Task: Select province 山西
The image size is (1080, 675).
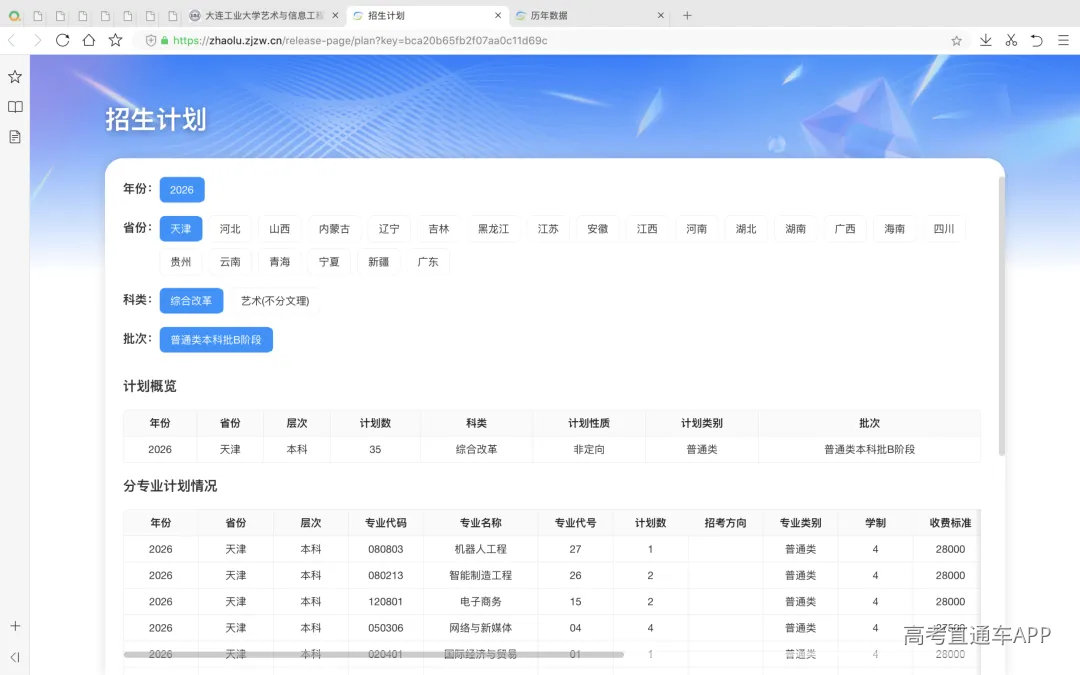Action: [x=280, y=229]
